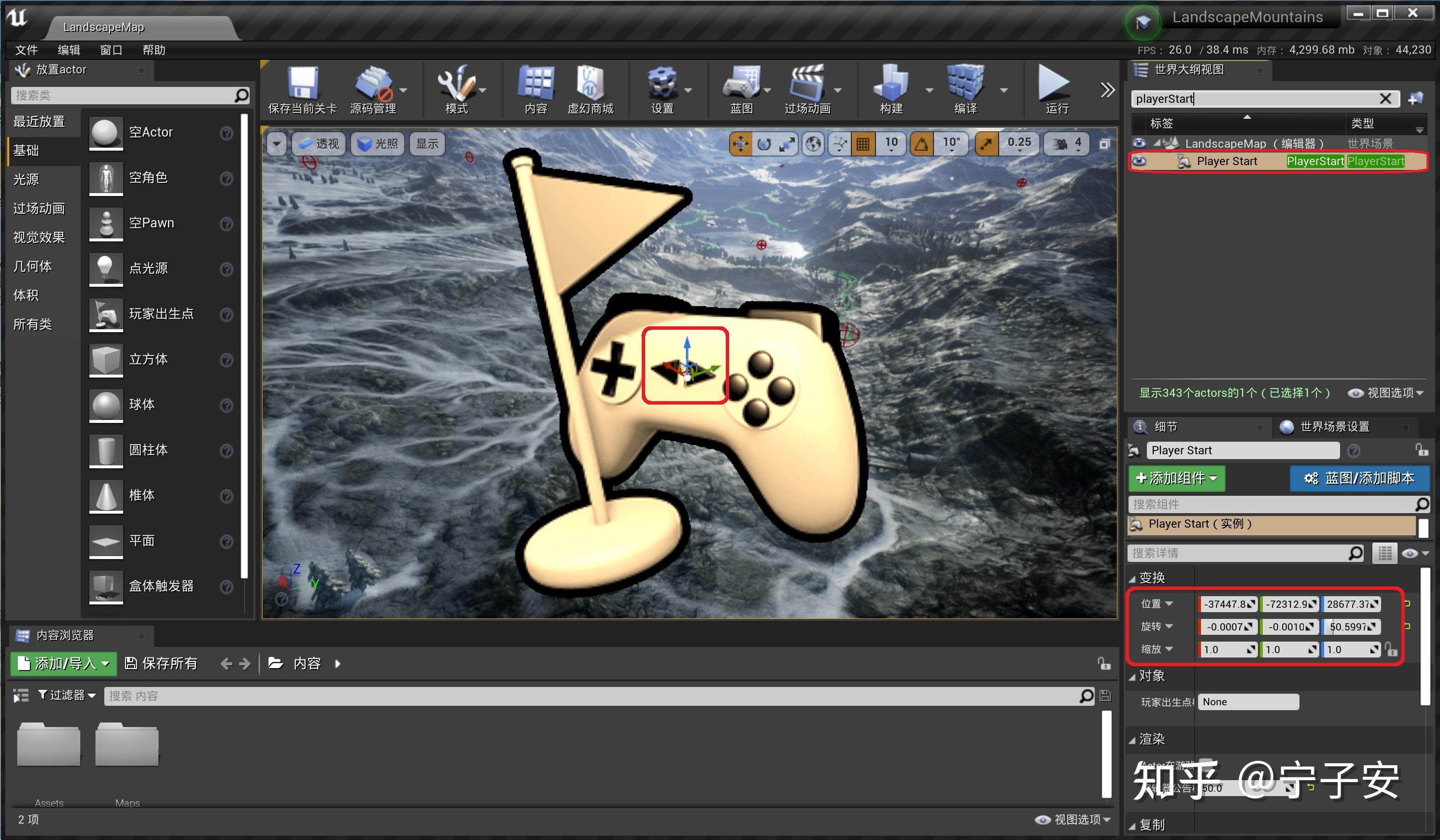Image resolution: width=1440 pixels, height=840 pixels.
Task: Click help icon next to 空Actor
Action: [227, 133]
